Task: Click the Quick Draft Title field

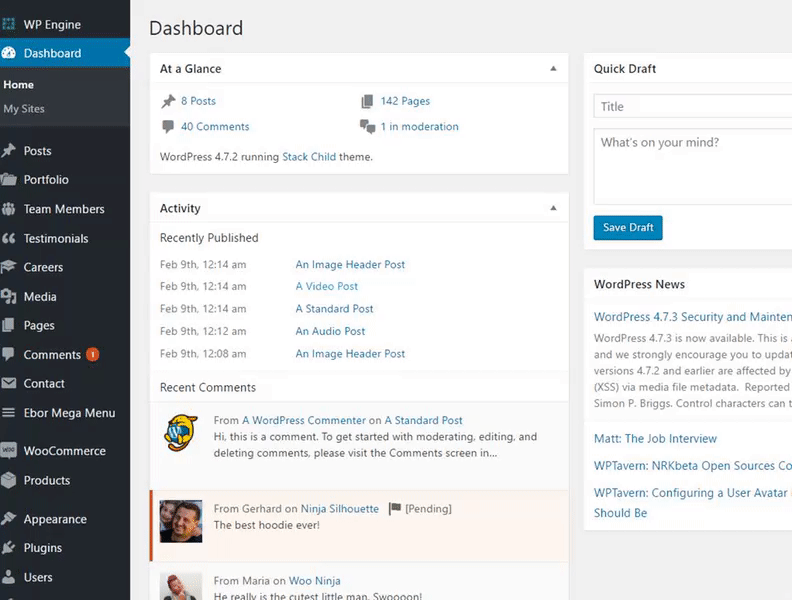Action: point(693,106)
